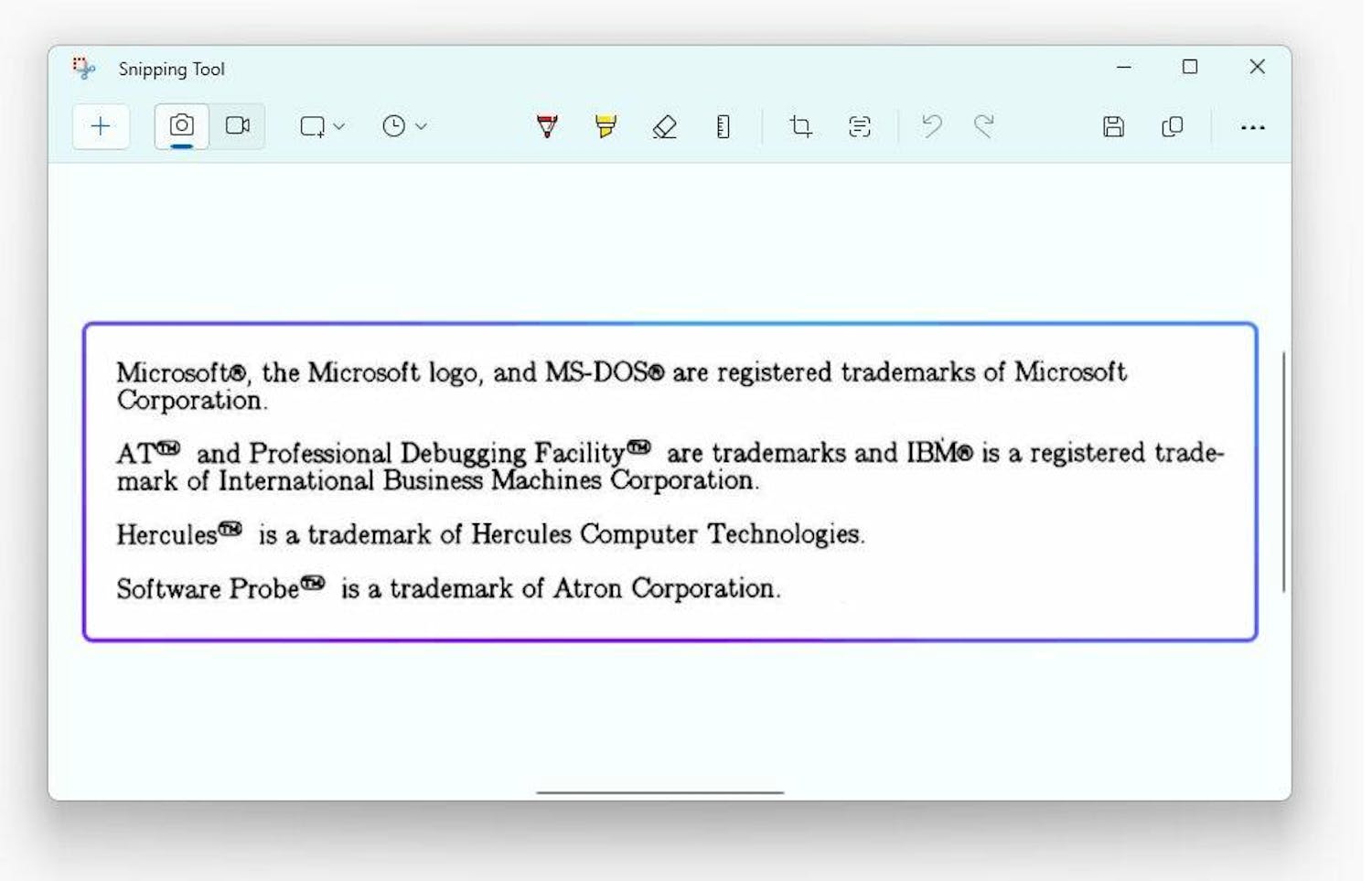This screenshot has height=881, width=1372.
Task: Select the eraser tool
Action: pos(664,127)
